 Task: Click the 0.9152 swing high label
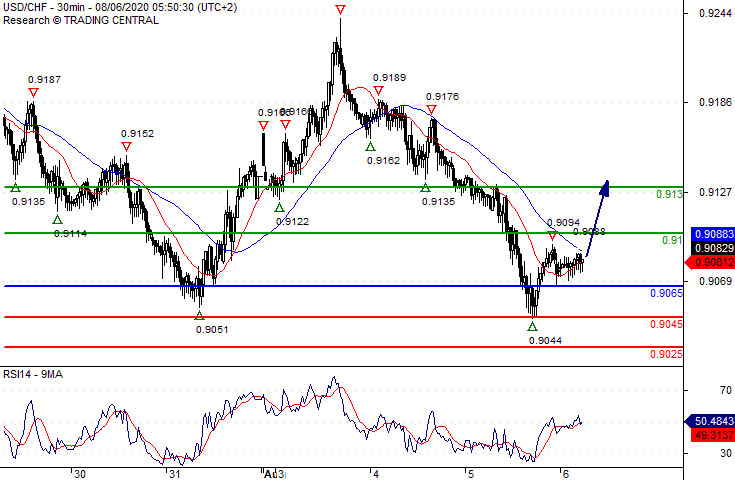click(x=137, y=134)
